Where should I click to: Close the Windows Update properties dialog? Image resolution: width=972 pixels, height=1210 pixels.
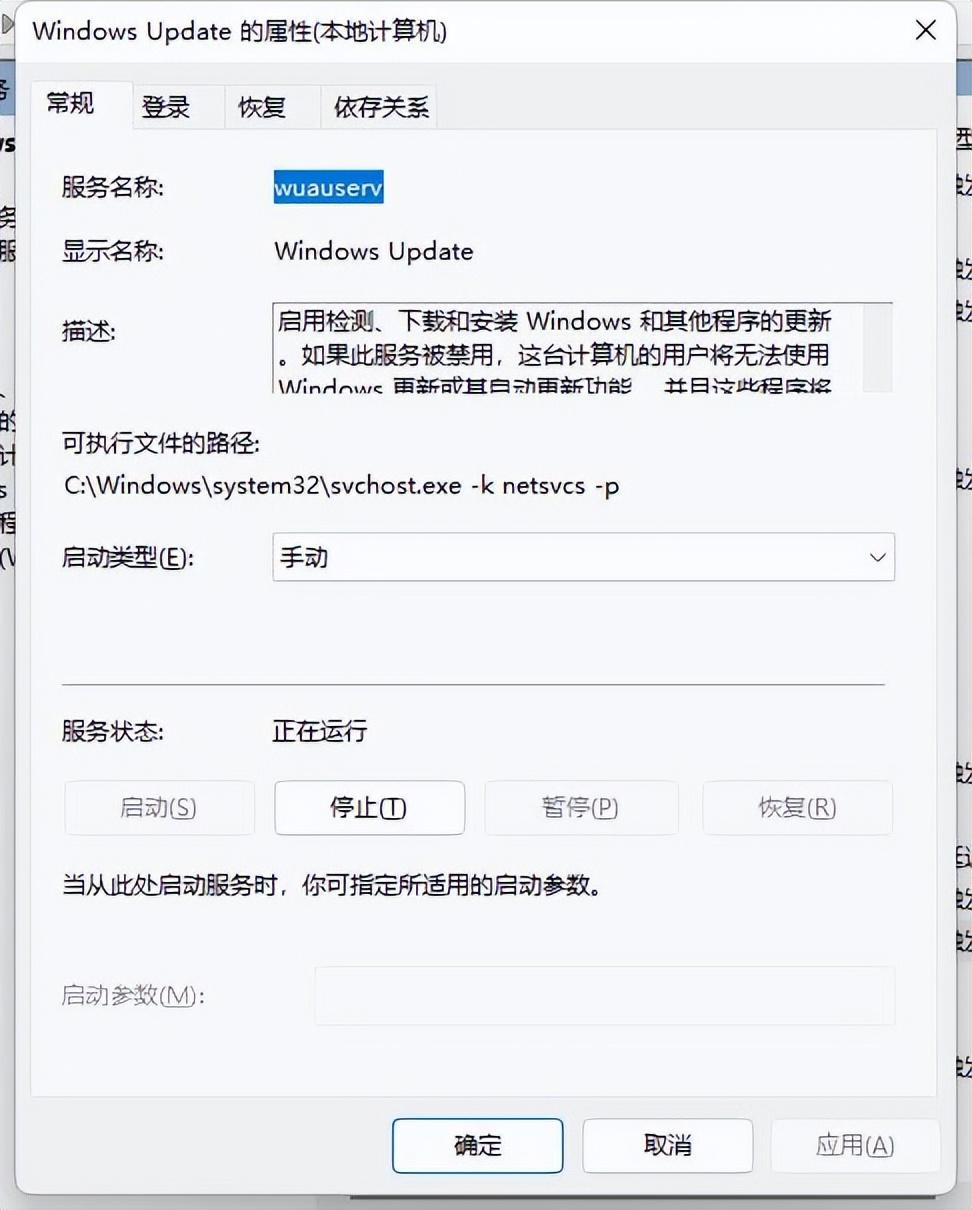pyautogui.click(x=925, y=30)
